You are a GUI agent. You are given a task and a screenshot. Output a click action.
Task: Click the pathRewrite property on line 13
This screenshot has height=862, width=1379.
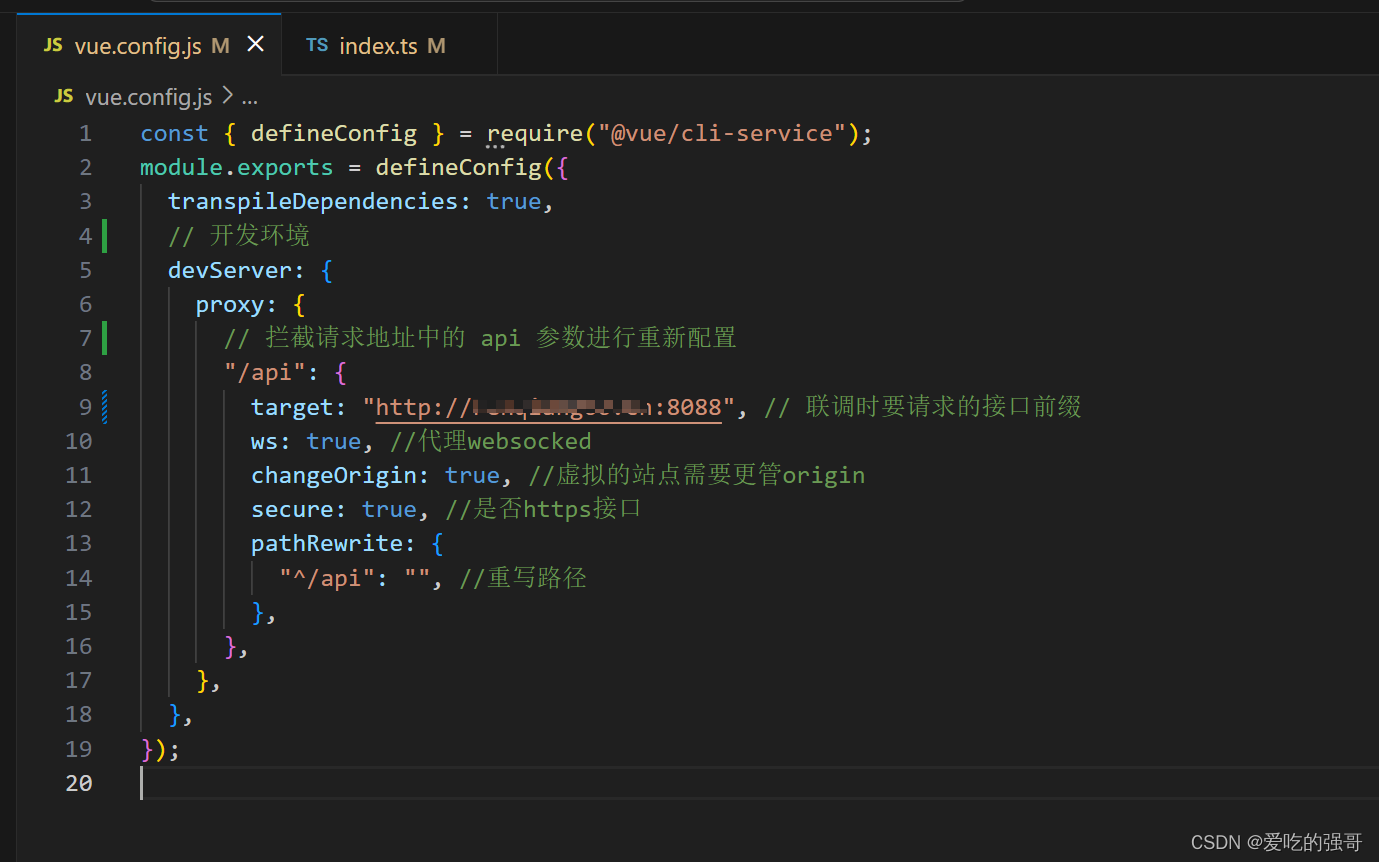329,543
